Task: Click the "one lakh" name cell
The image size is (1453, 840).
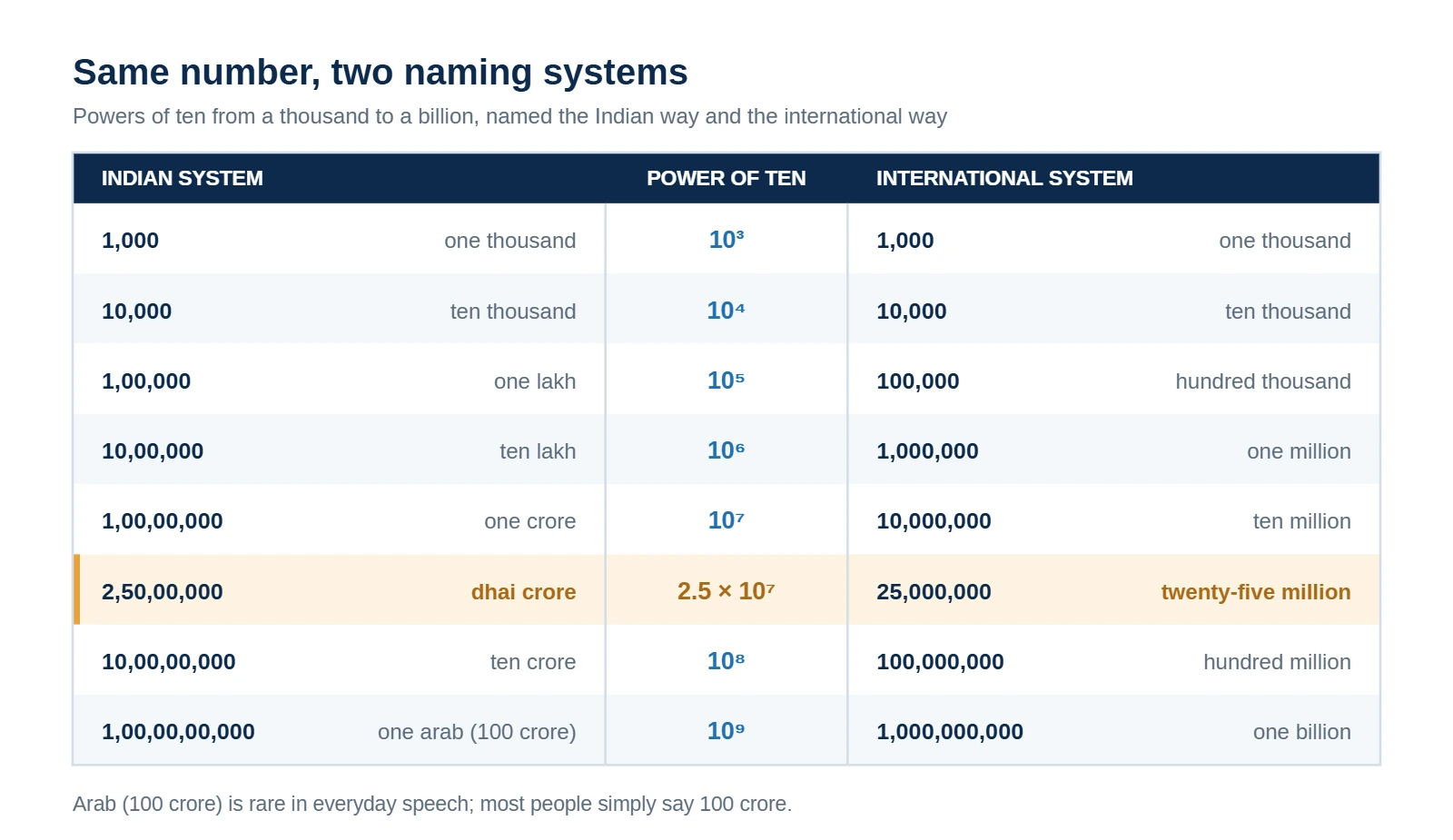Action: [535, 381]
